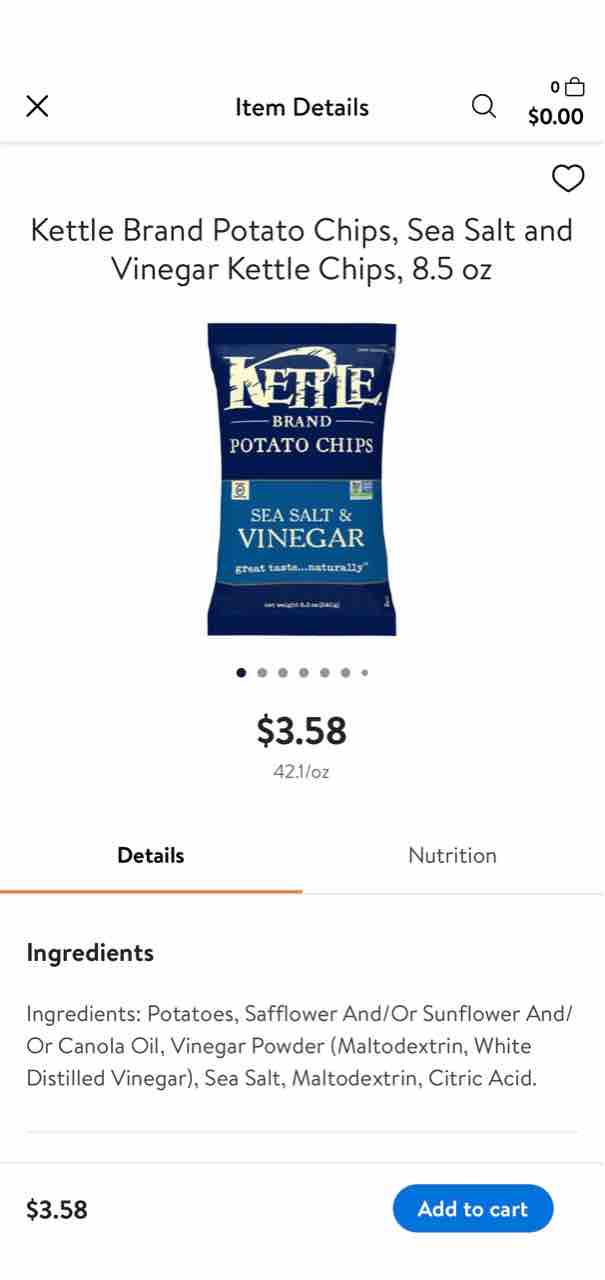Go to the fourth carousel dot
This screenshot has width=605, height=1280.
click(x=304, y=673)
